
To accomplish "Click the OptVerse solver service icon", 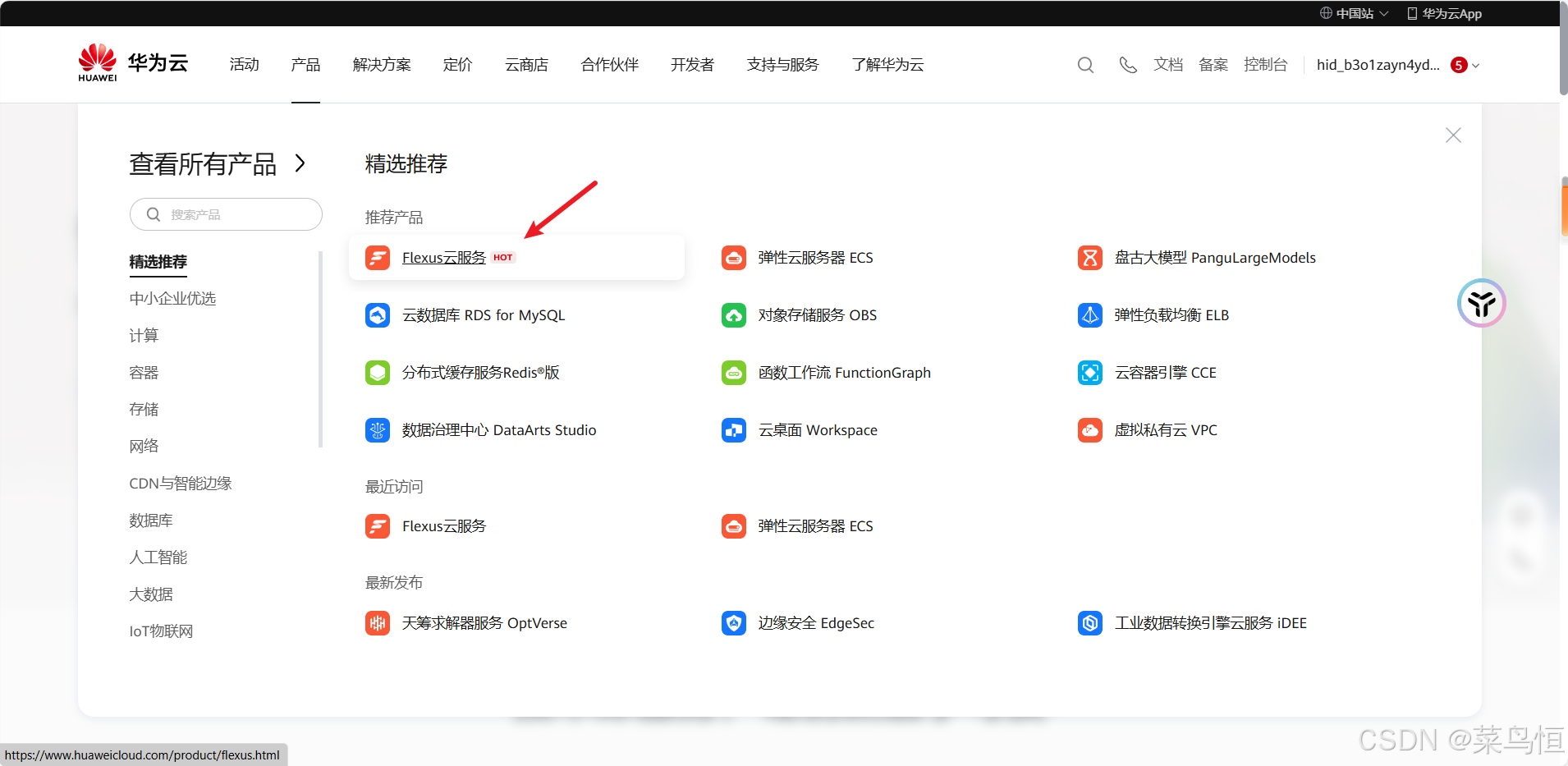I will click(377, 622).
